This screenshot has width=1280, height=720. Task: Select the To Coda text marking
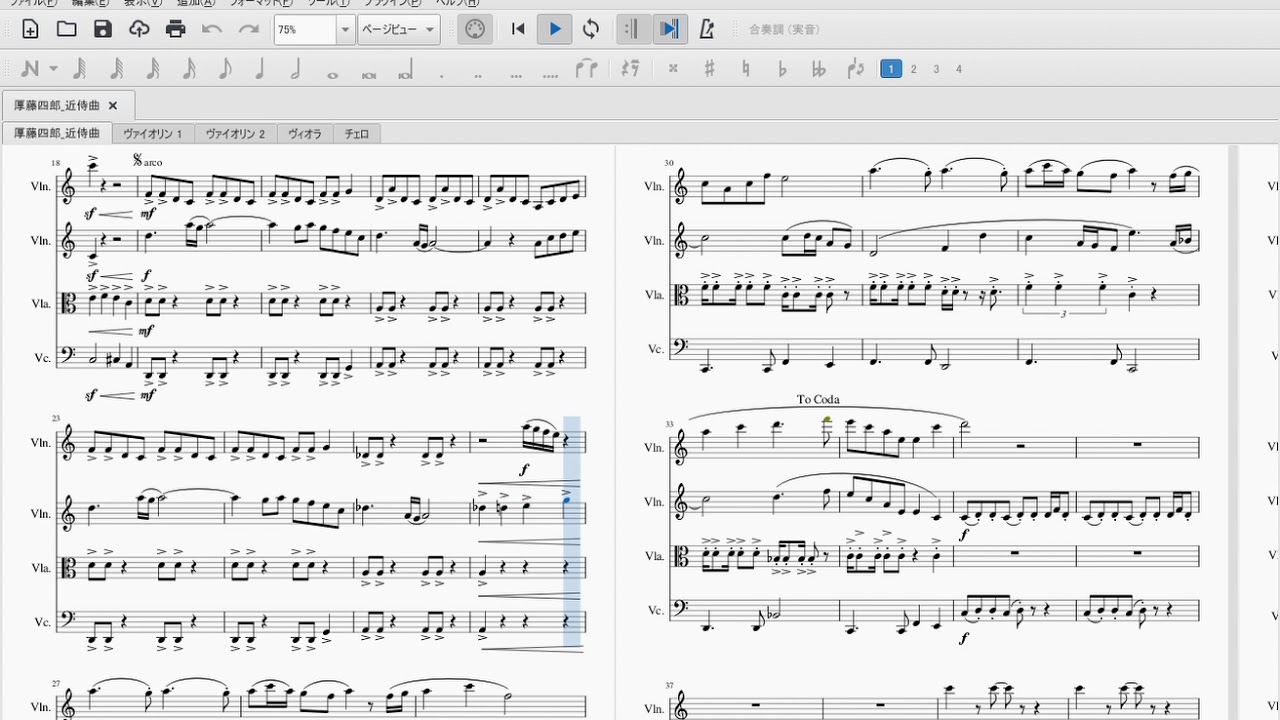(x=818, y=400)
